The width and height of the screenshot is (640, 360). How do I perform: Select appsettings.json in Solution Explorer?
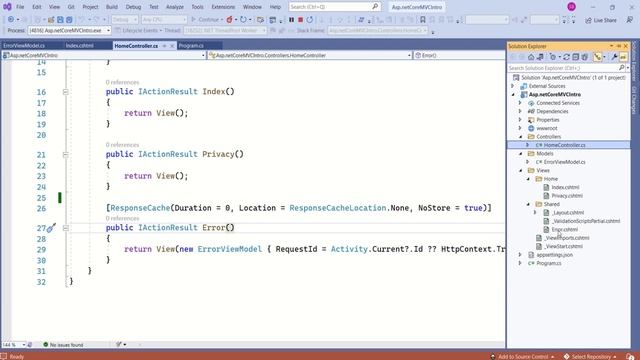tap(555, 255)
